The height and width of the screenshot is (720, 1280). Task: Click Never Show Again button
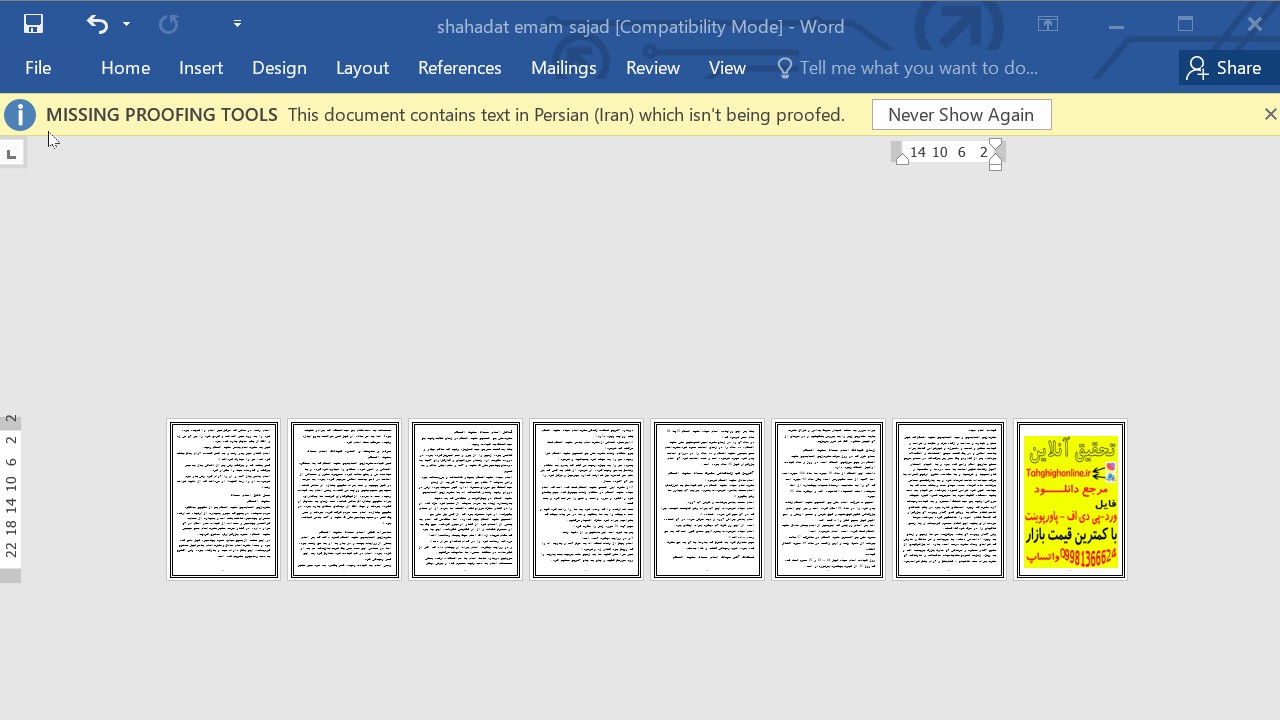click(x=961, y=115)
